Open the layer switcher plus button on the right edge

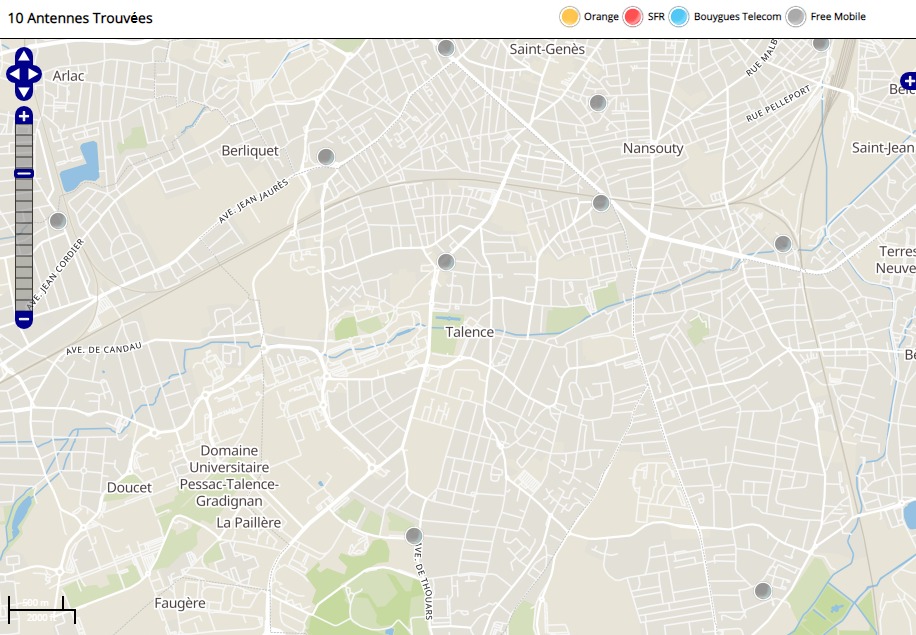pos(908,80)
